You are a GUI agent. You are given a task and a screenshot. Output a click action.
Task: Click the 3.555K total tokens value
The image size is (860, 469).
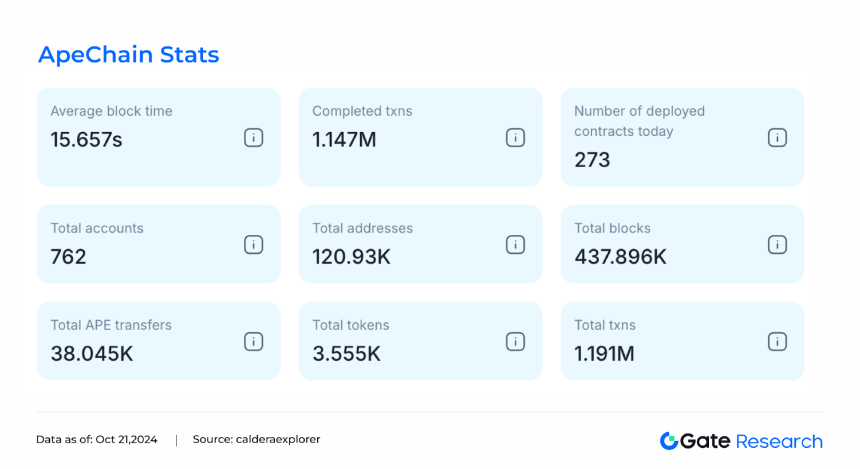pyautogui.click(x=347, y=354)
